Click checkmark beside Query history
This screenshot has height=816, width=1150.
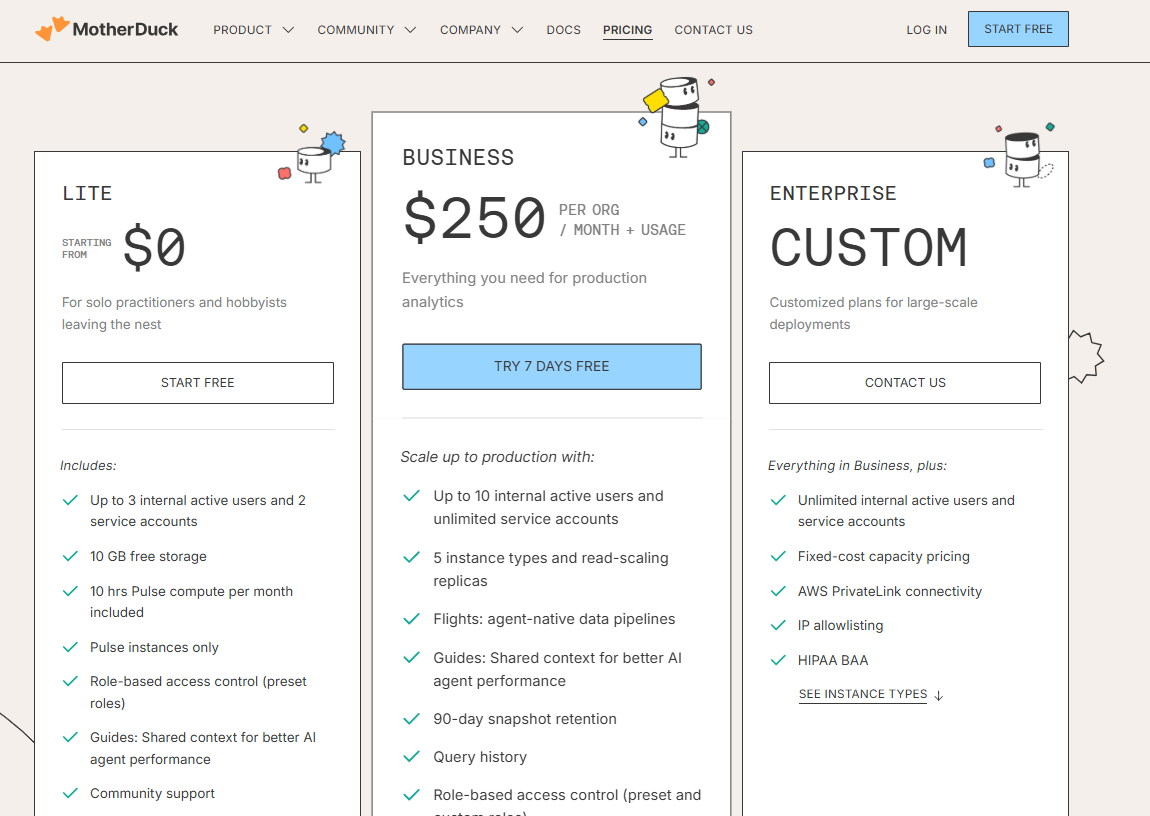coord(411,757)
